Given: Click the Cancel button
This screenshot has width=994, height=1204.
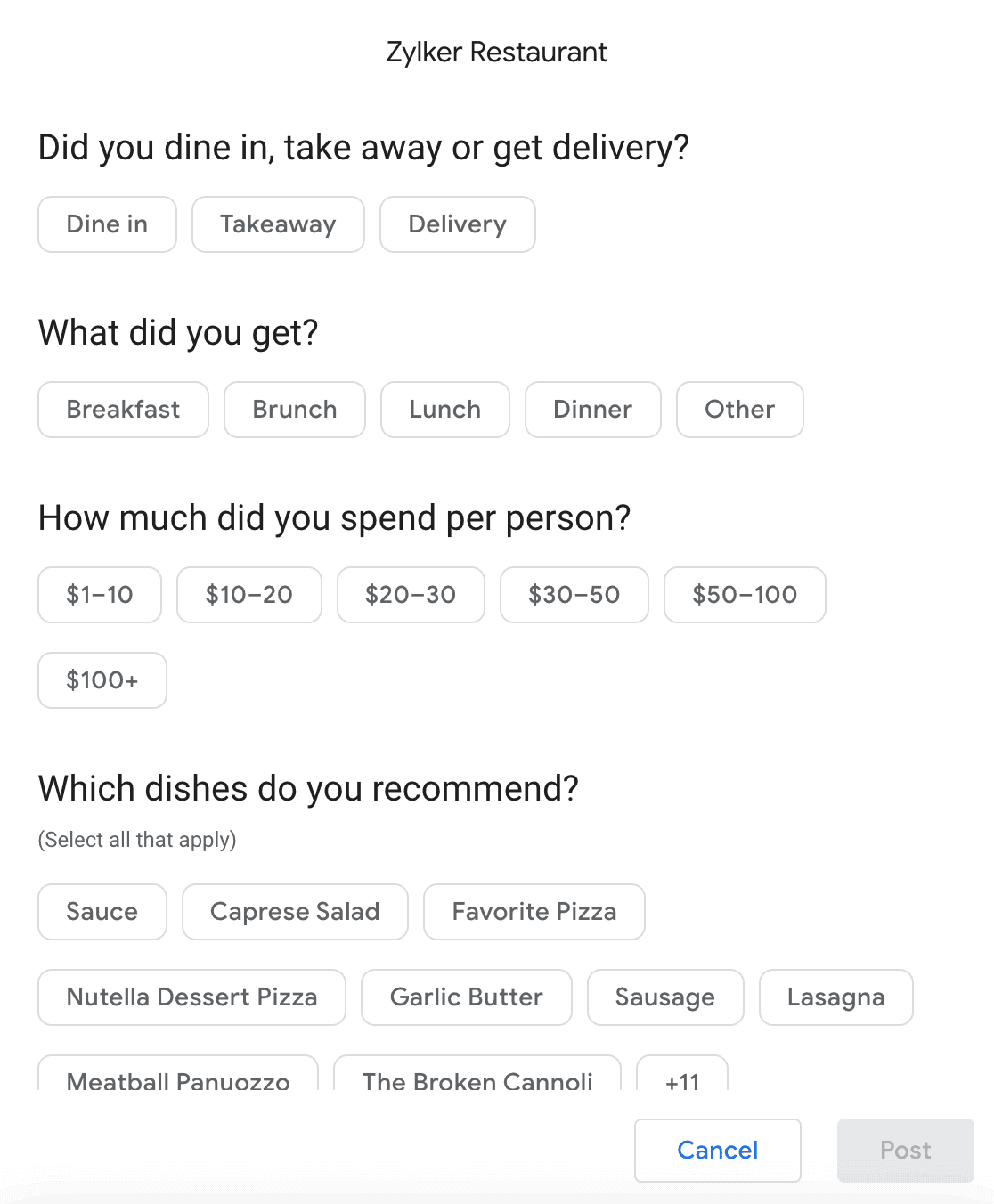Looking at the screenshot, I should pyautogui.click(x=717, y=1151).
